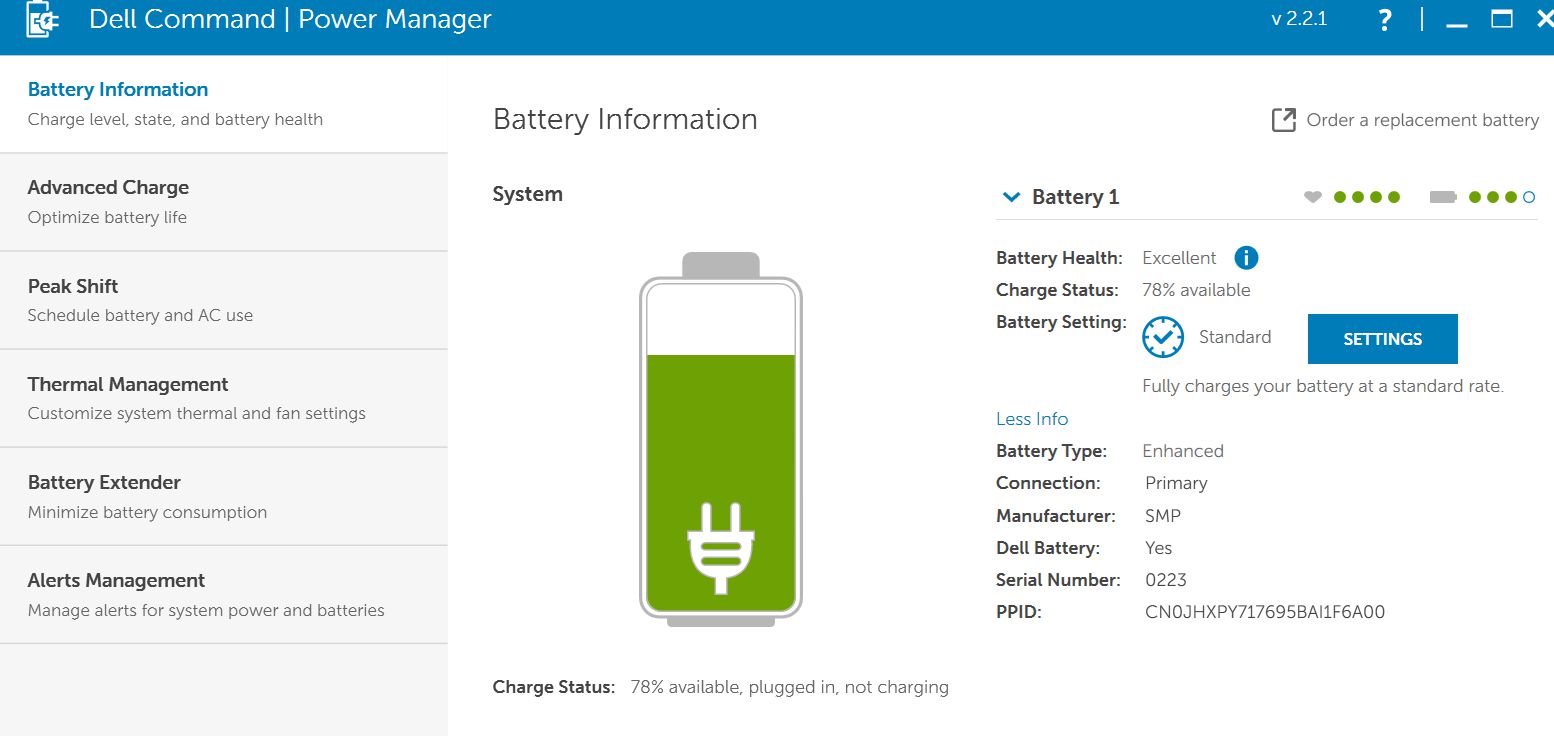The width and height of the screenshot is (1554, 736).
Task: Click the battery health heart icon
Action: pyautogui.click(x=1313, y=197)
